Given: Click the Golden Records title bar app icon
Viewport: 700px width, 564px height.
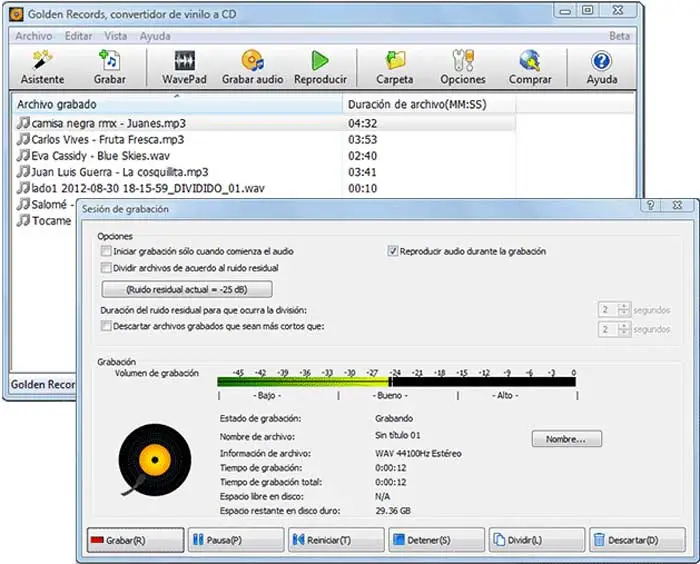Looking at the screenshot, I should point(17,14).
